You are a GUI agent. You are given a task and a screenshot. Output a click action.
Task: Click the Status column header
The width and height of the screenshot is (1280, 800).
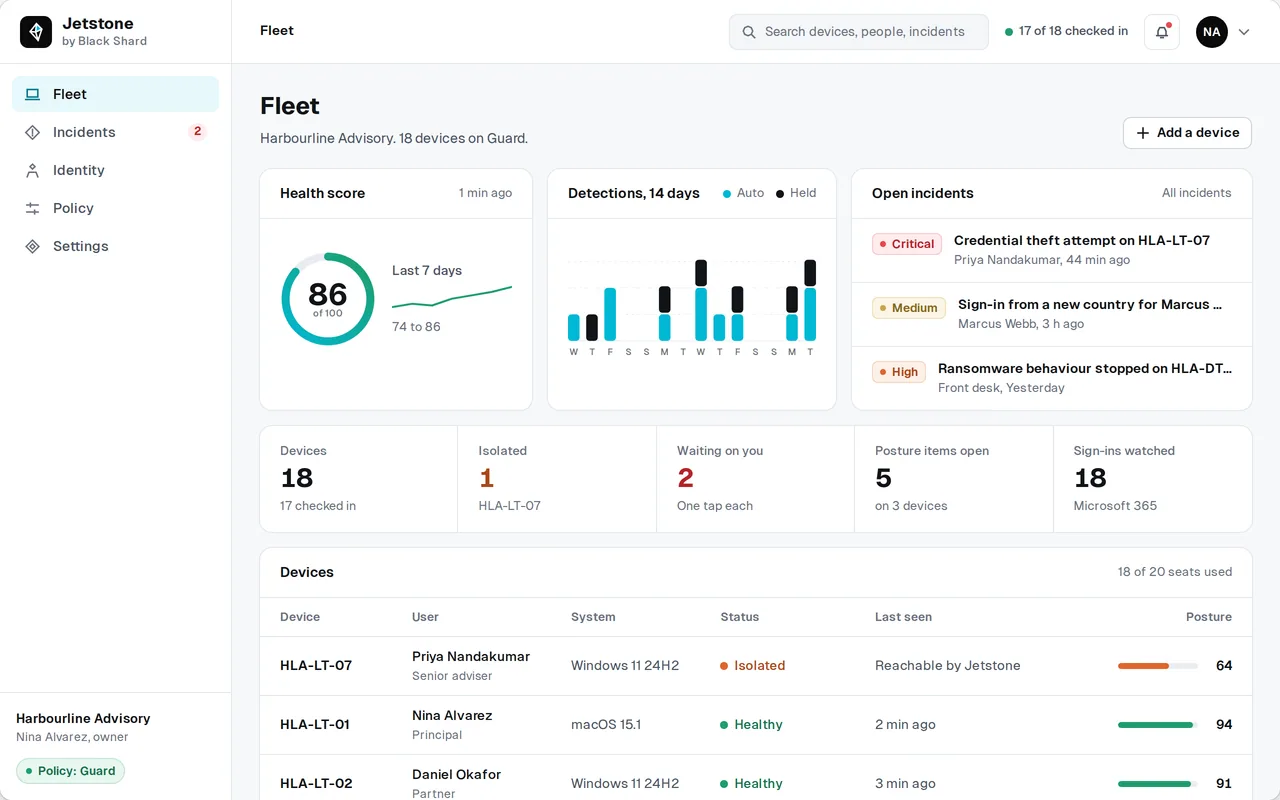[x=740, y=617]
